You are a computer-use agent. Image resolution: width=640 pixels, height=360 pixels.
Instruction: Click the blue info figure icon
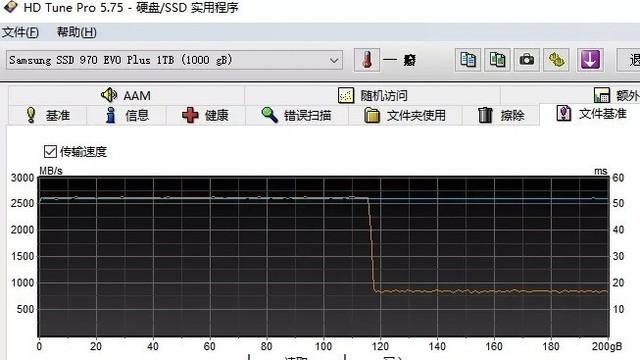tap(111, 115)
